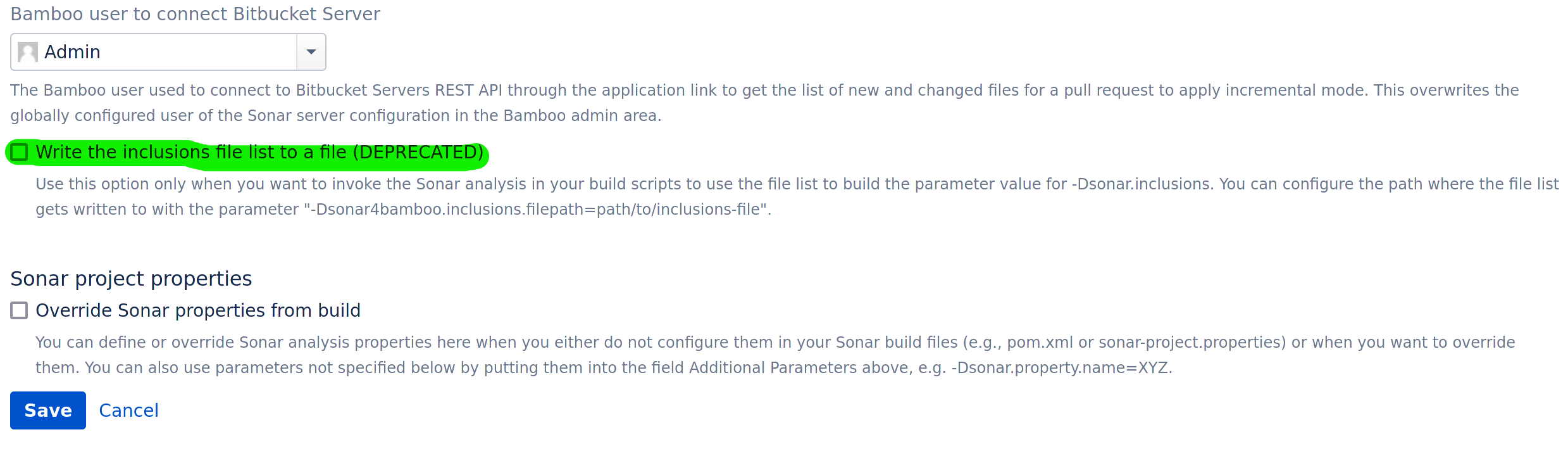The image size is (1568, 451).
Task: Click the Admin text in user selector
Action: point(72,52)
